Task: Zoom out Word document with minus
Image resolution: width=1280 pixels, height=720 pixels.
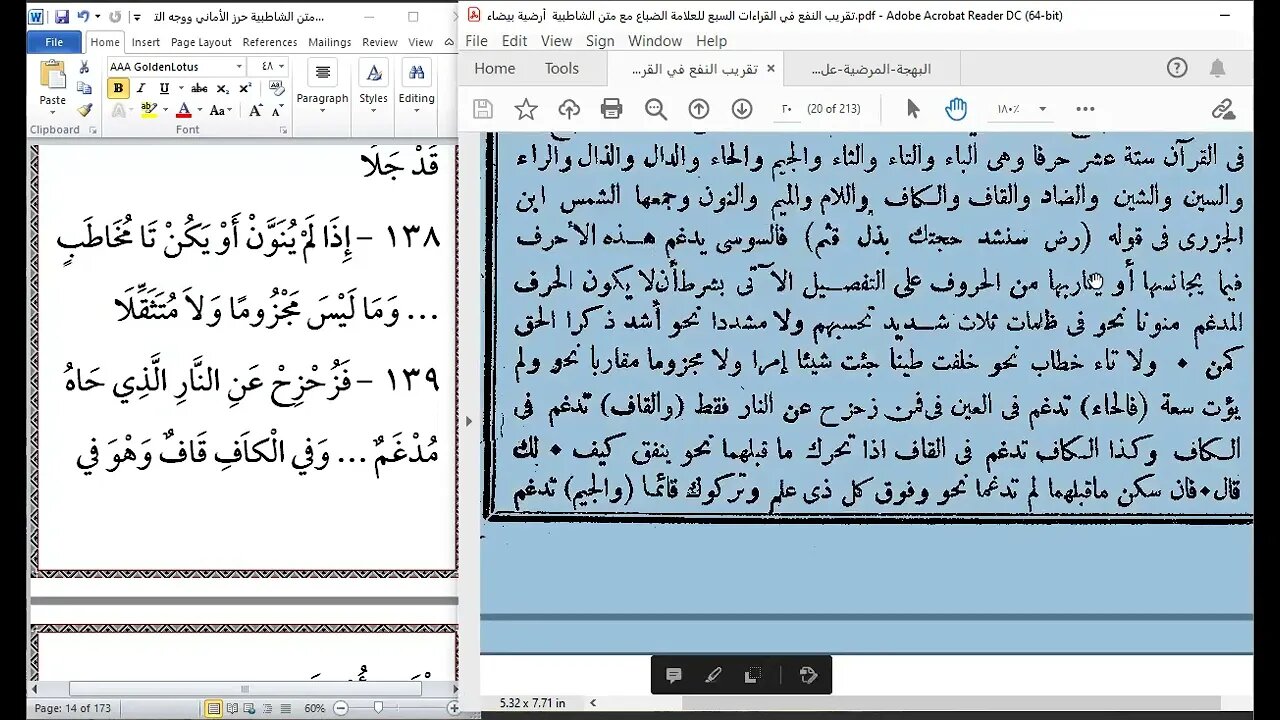Action: [x=341, y=708]
